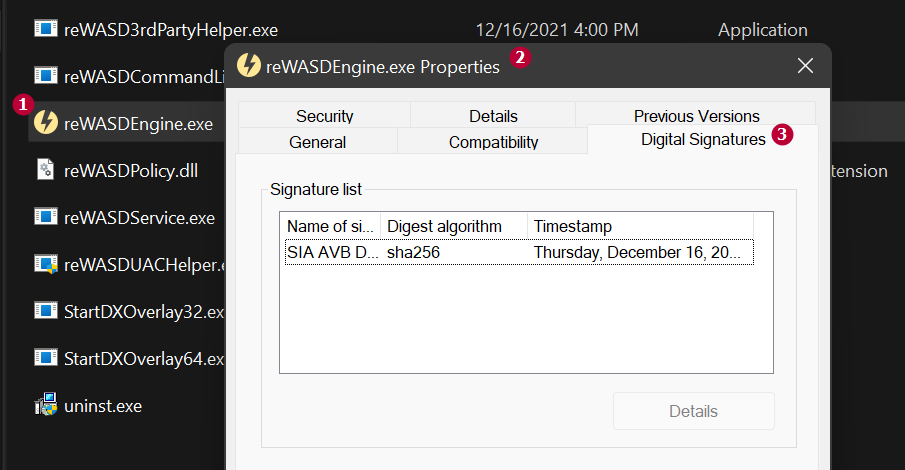
Task: Click the Details button under signature list
Action: (693, 411)
